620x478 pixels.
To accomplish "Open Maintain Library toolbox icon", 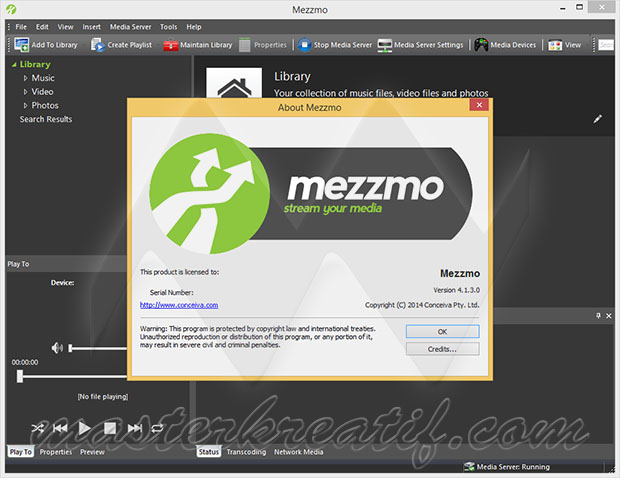I will tap(170, 45).
